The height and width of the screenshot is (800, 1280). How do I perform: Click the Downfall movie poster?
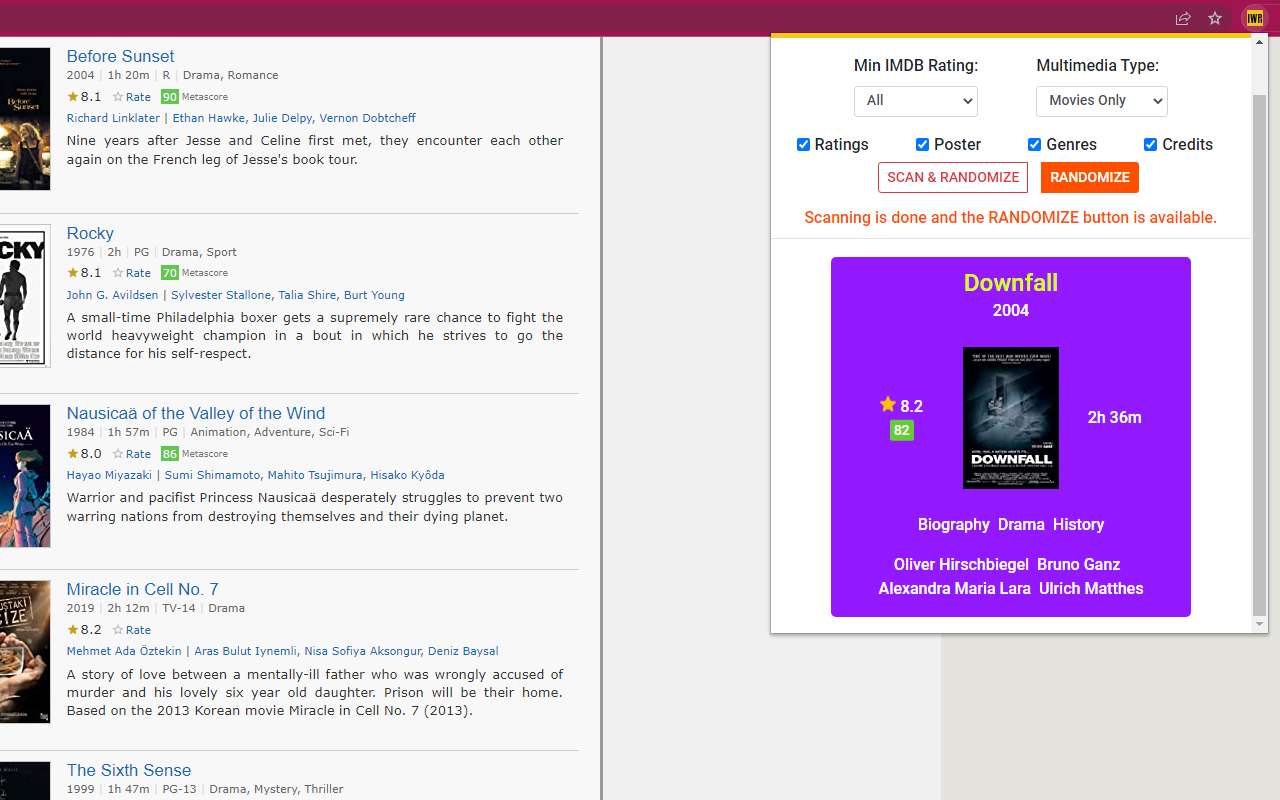[1011, 418]
